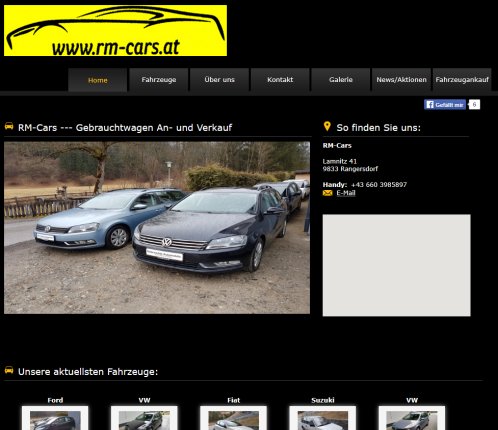The image size is (498, 430).
Task: Open the Galerie tab
Action: click(341, 80)
